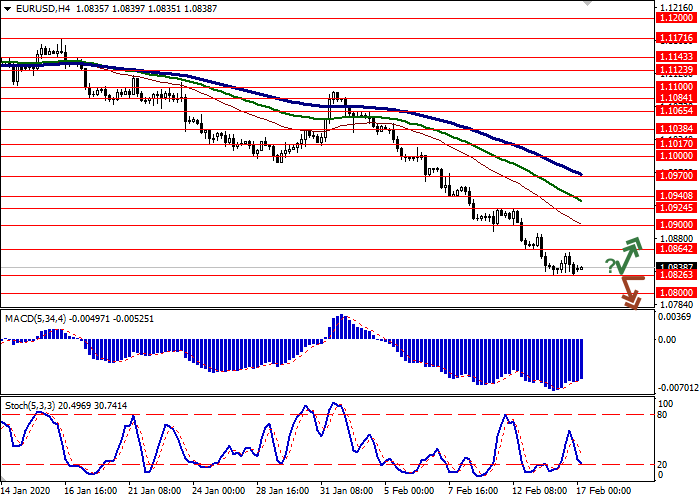The image size is (700, 500).
Task: Click the green question mark symbol
Action: point(610,264)
